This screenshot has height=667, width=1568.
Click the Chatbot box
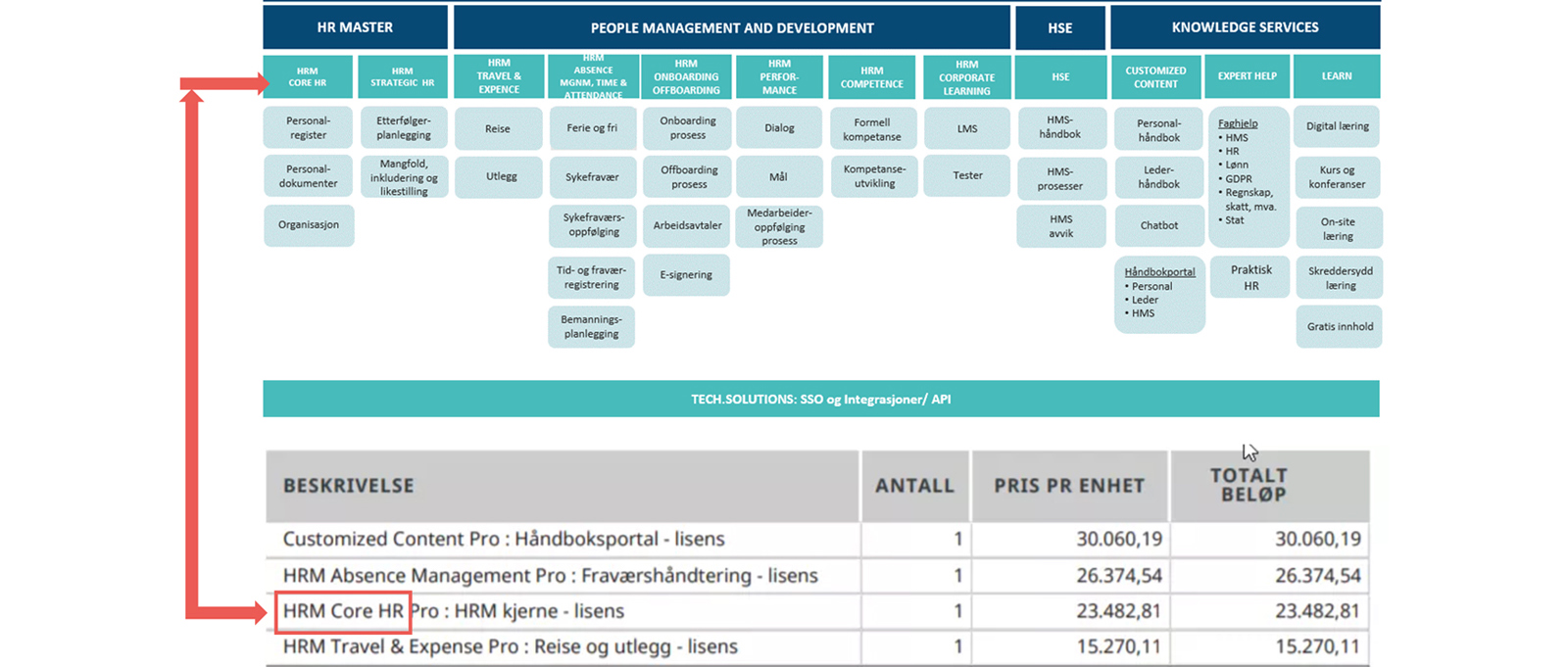point(1159,225)
